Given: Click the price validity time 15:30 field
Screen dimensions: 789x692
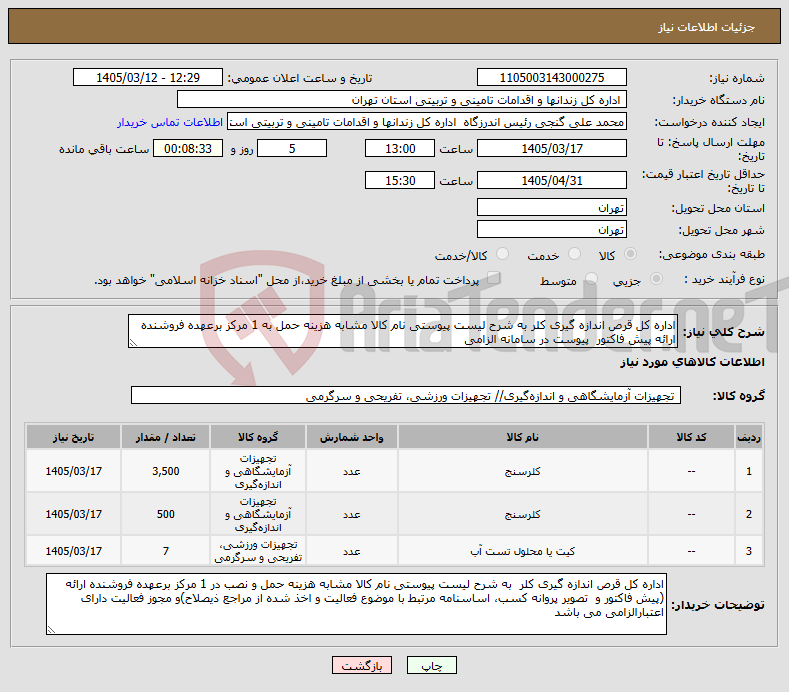Looking at the screenshot, I should click(400, 180).
